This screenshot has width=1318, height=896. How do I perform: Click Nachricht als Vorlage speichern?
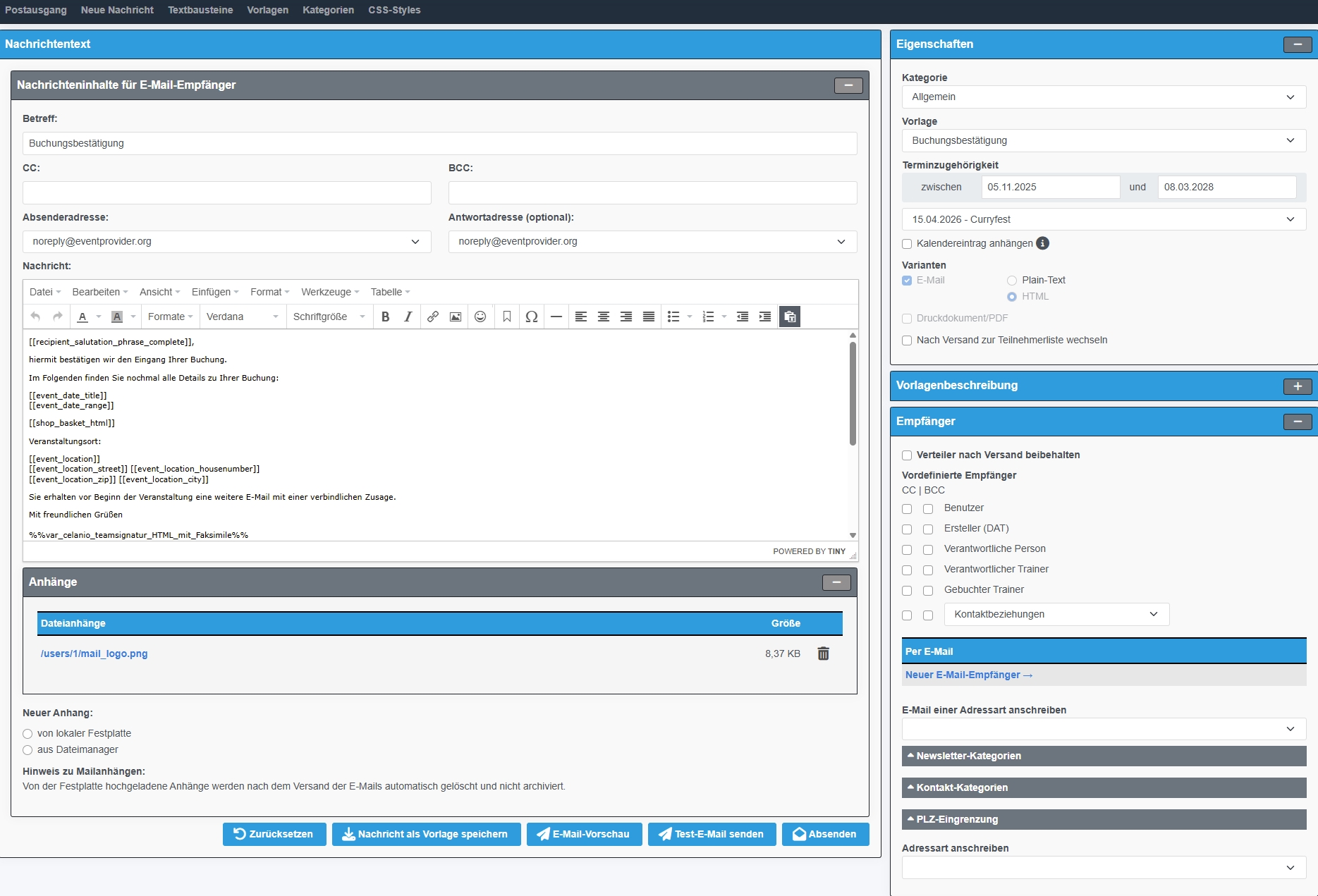pos(426,835)
